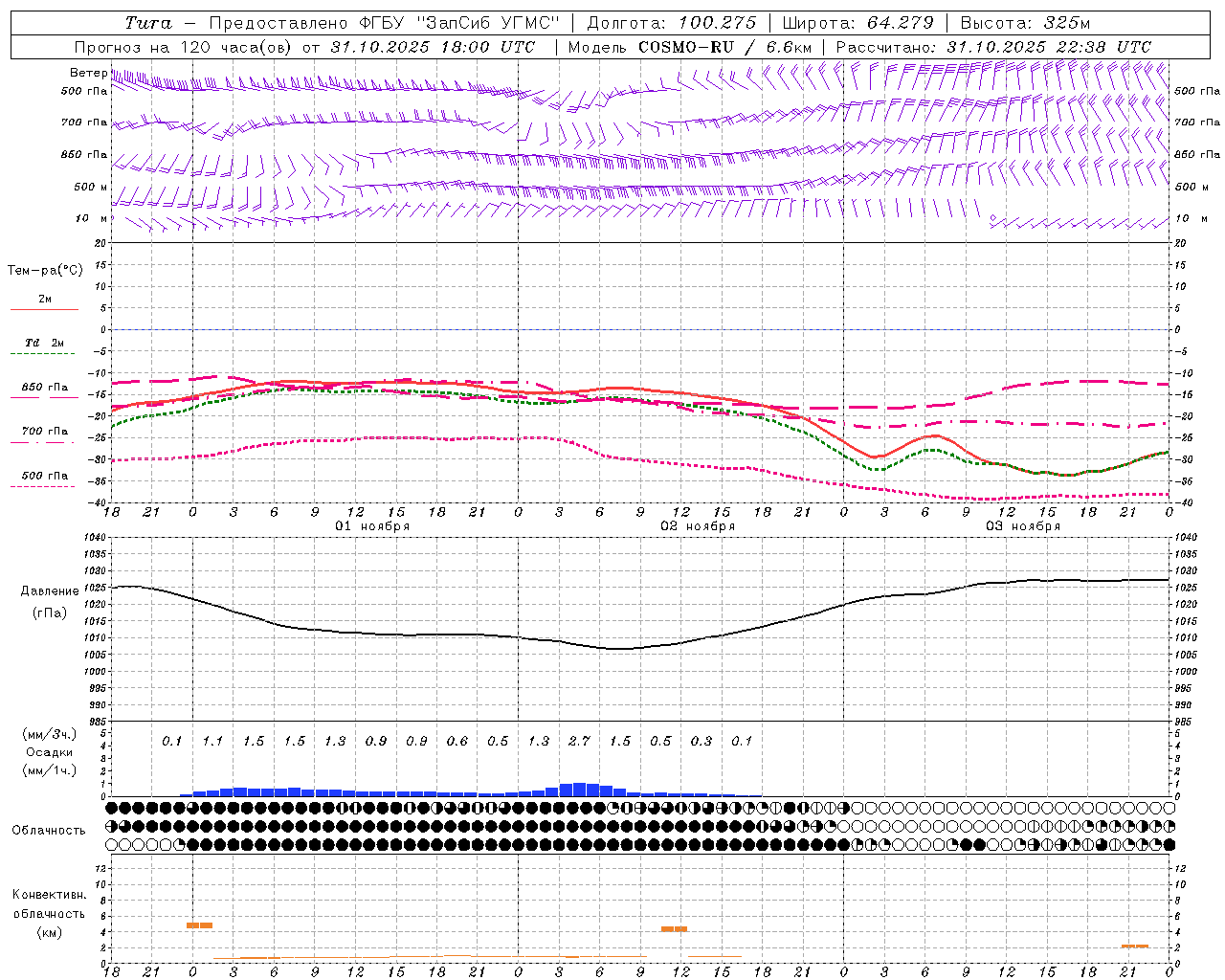Select the text Предоставлено ФГБУ "ЗапСиб УГМС"
Image resolution: width=1225 pixels, height=980 pixels.
384,23
